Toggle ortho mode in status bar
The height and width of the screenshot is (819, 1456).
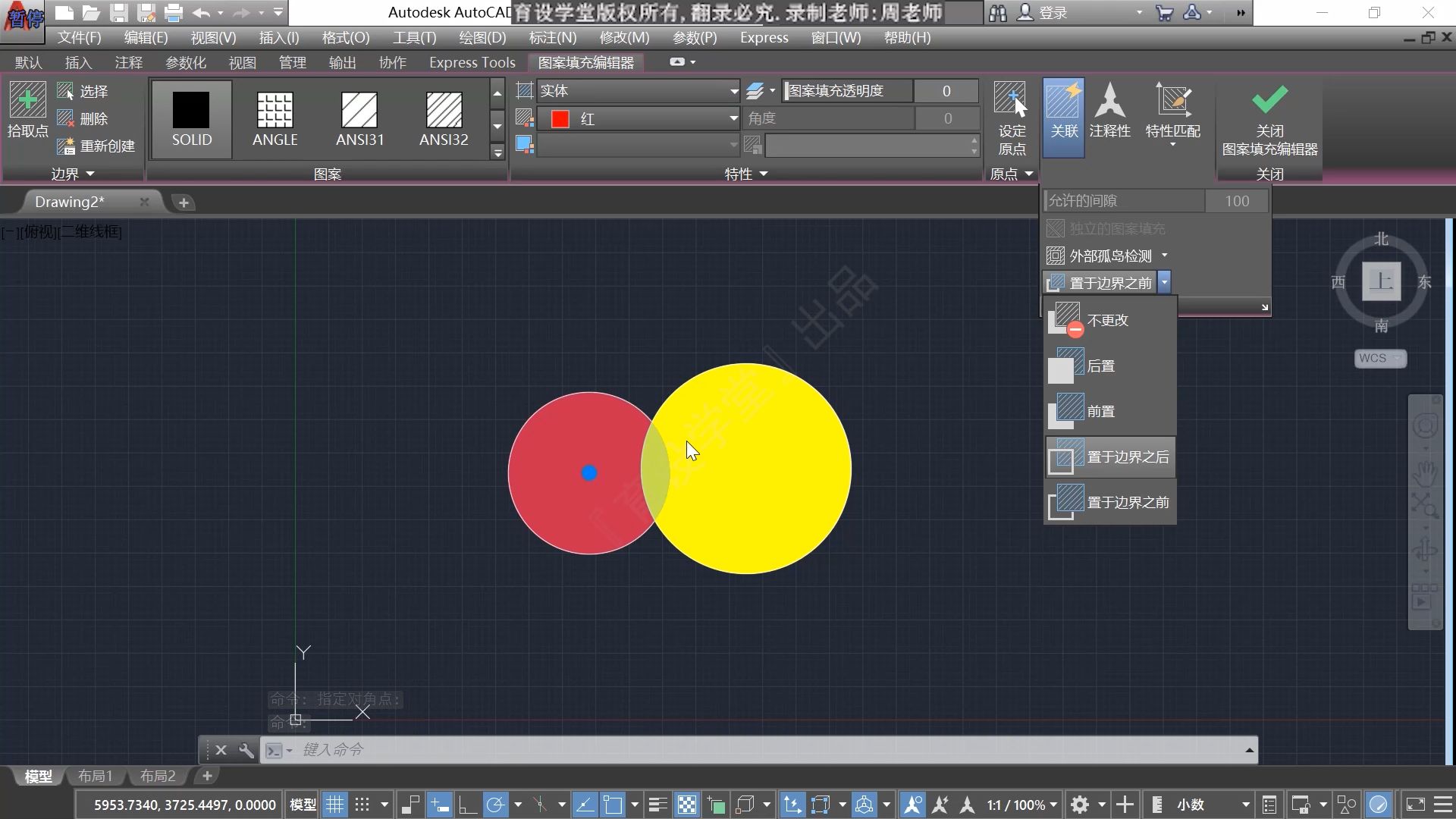pyautogui.click(x=467, y=805)
